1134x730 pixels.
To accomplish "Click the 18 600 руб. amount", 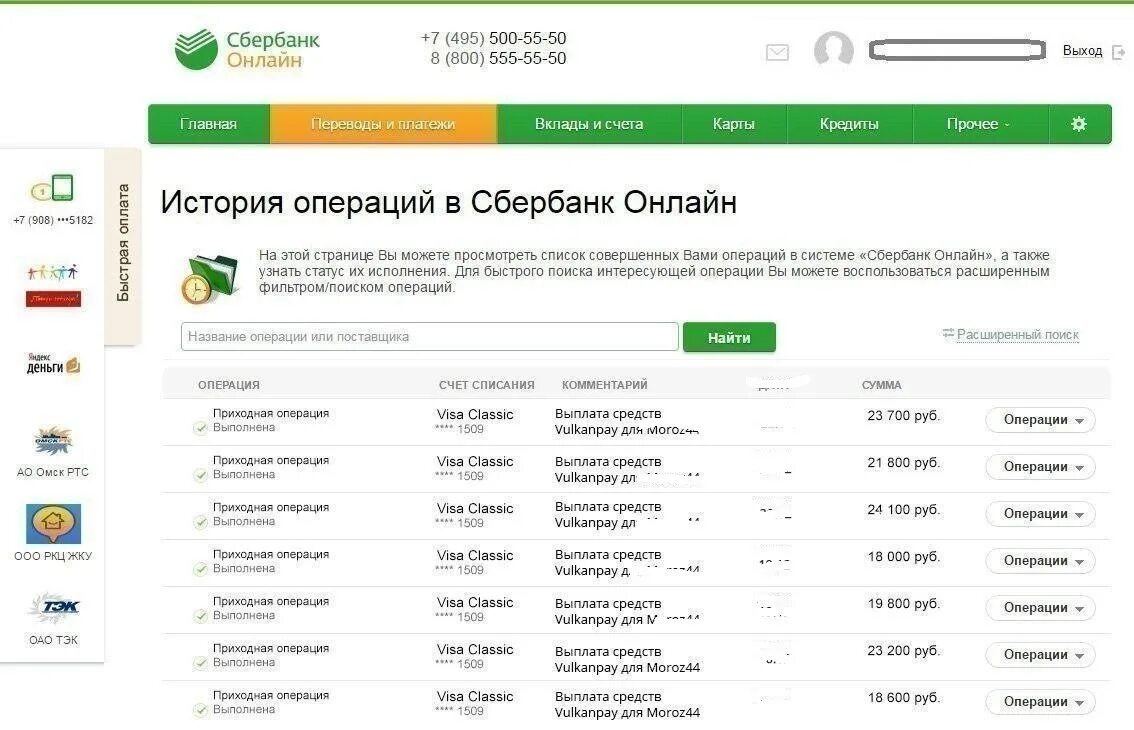I will [903, 698].
